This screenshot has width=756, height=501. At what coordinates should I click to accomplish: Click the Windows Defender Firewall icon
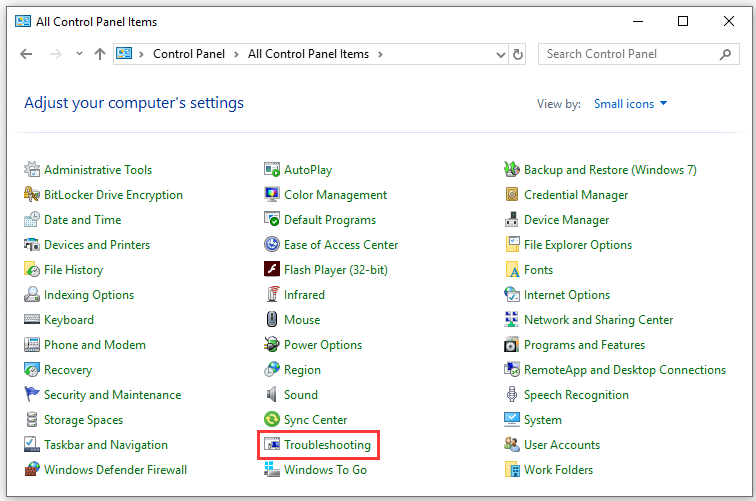[32, 469]
